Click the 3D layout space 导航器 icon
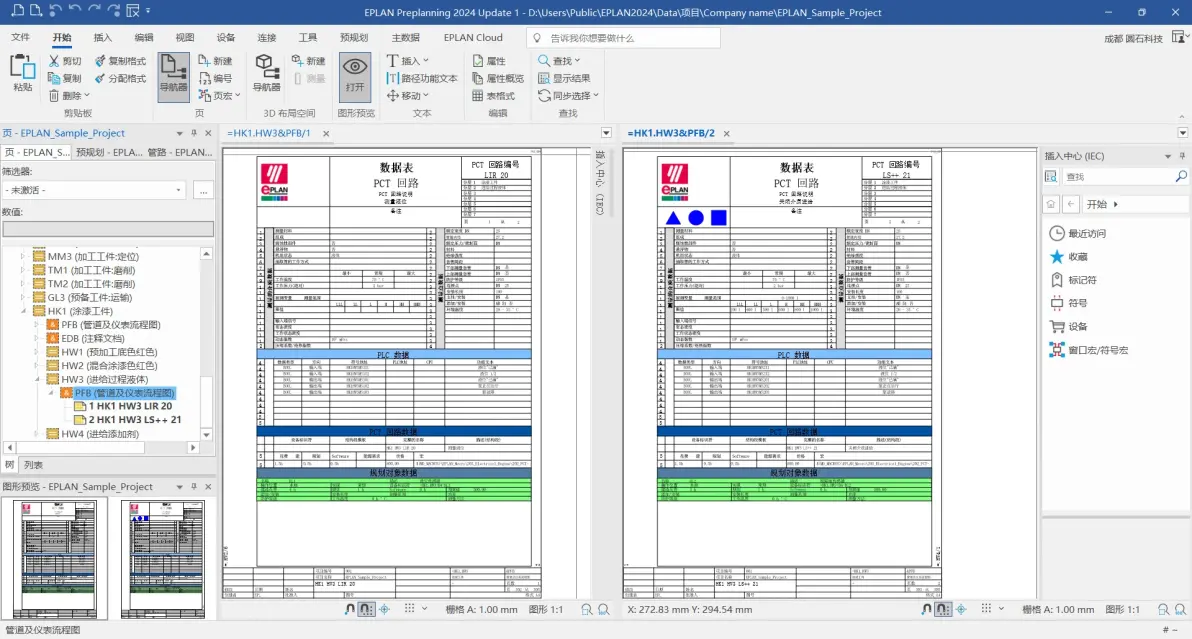 pos(266,74)
